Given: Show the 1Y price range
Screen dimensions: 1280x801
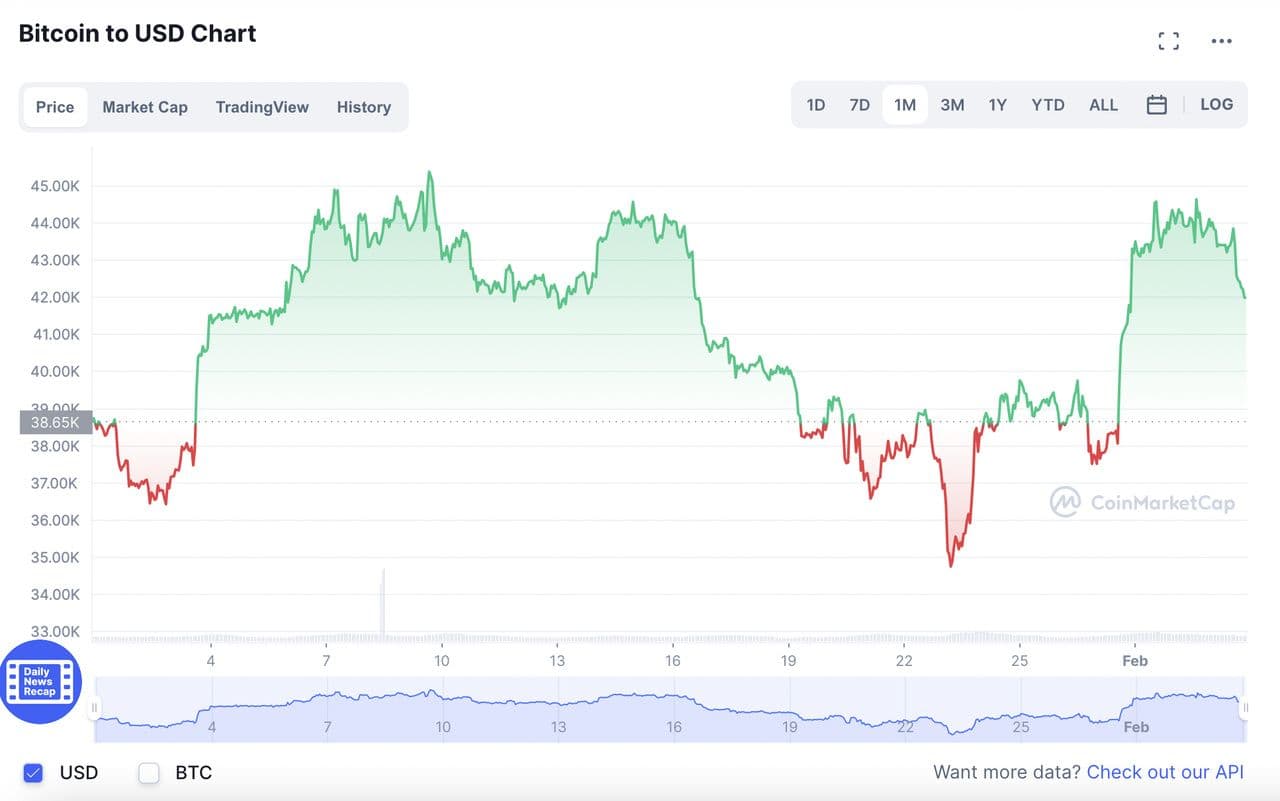Looking at the screenshot, I should pyautogui.click(x=997, y=105).
